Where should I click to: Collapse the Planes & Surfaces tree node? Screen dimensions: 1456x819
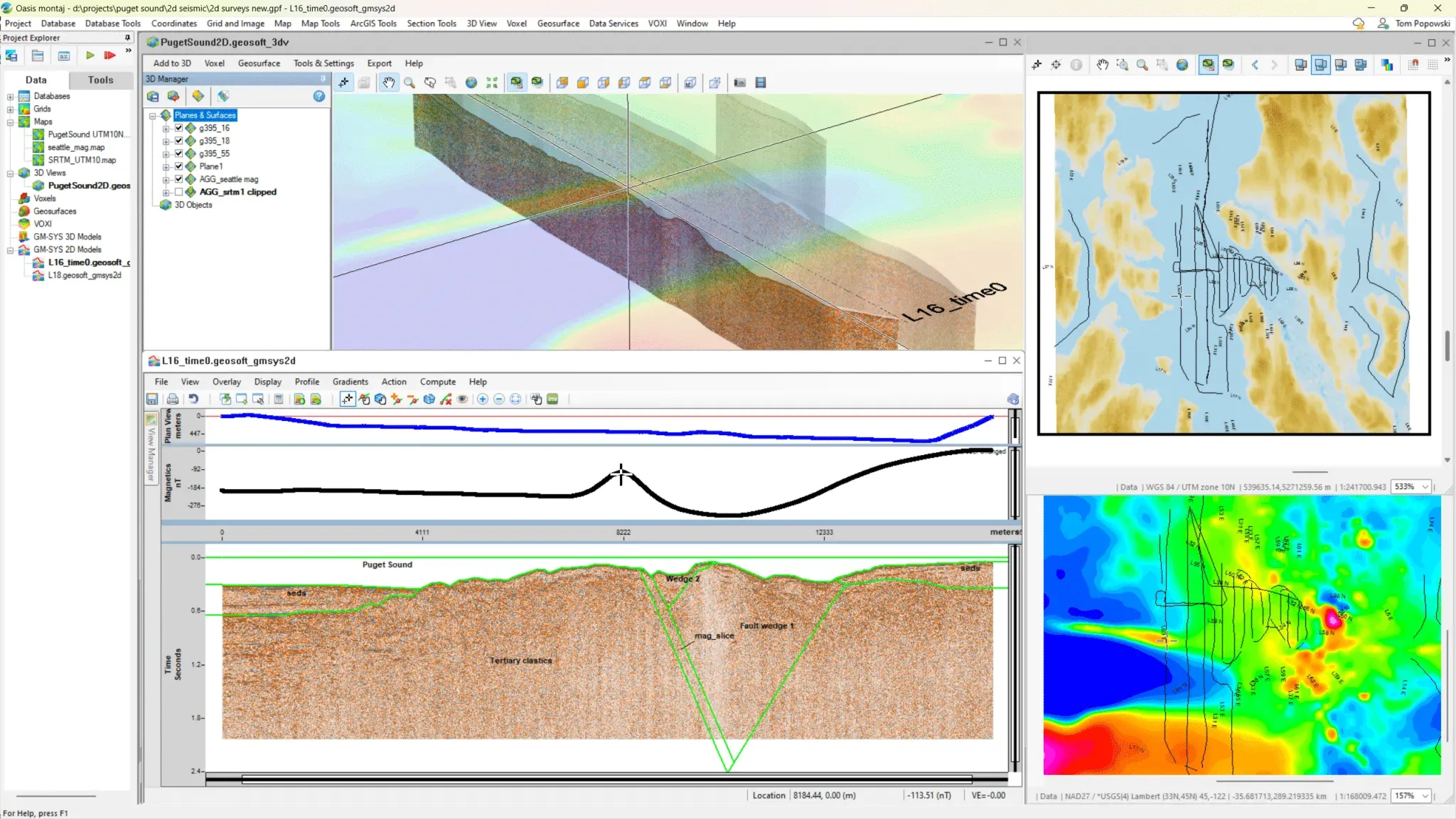(152, 115)
